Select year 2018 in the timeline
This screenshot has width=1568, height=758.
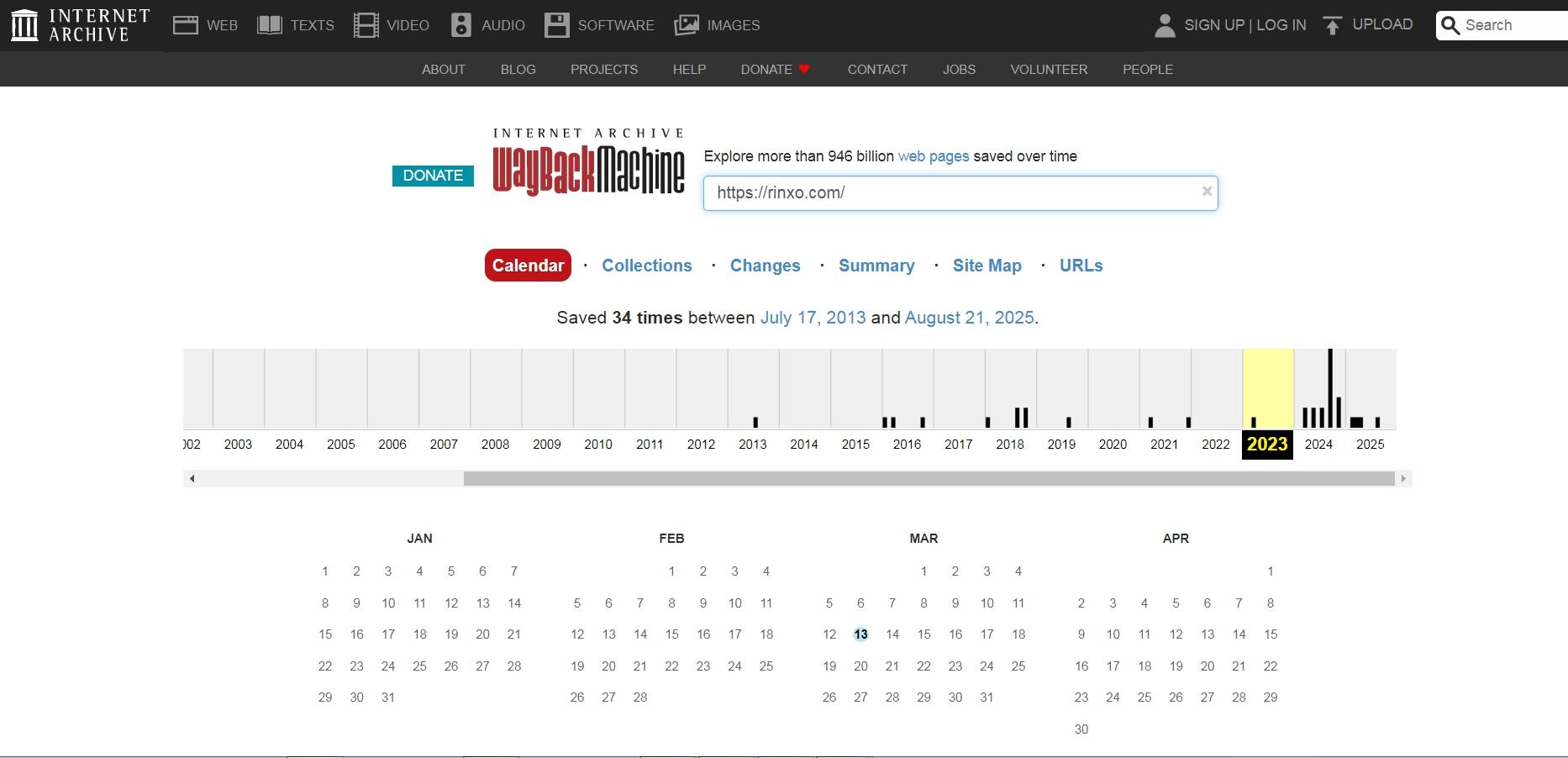tap(1010, 444)
